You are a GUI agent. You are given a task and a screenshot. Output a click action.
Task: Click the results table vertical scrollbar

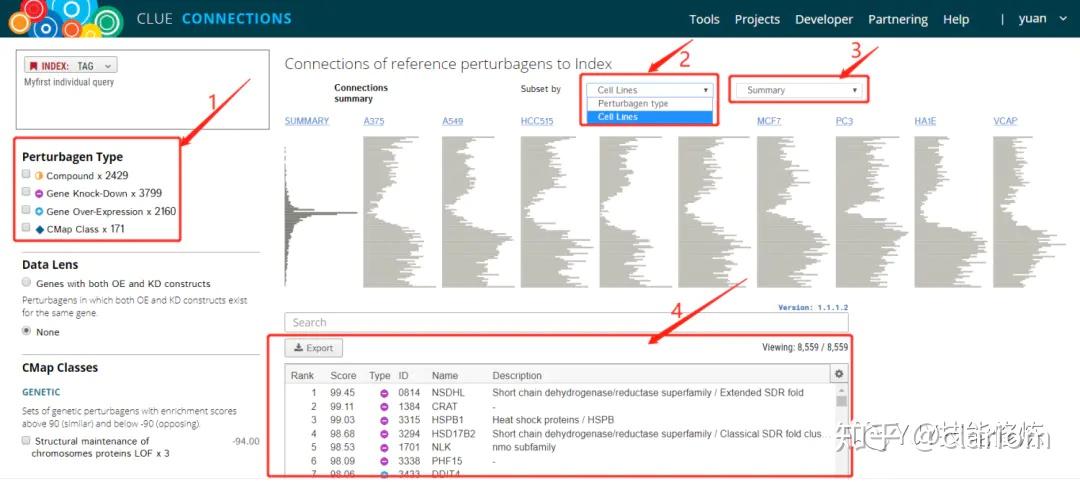(840, 432)
